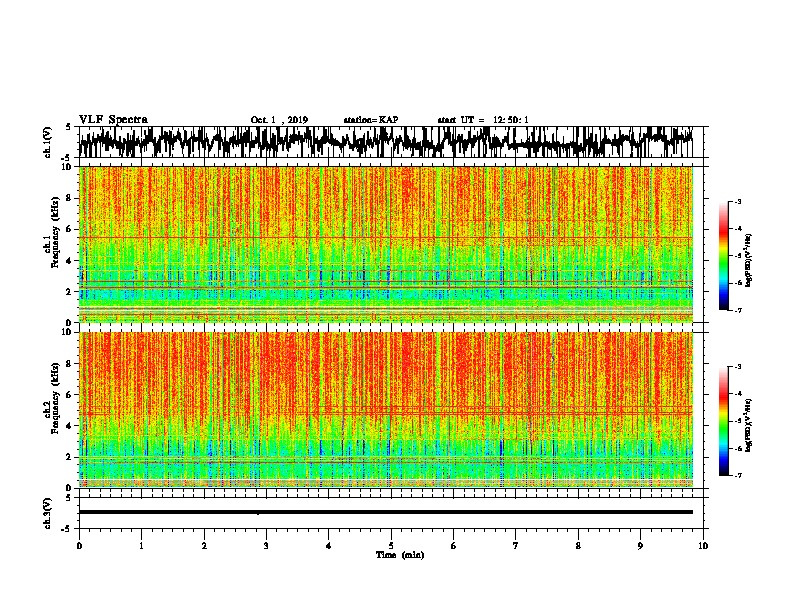Click the "ch.3(V)" axis label
The image size is (792, 612).
[x=47, y=513]
